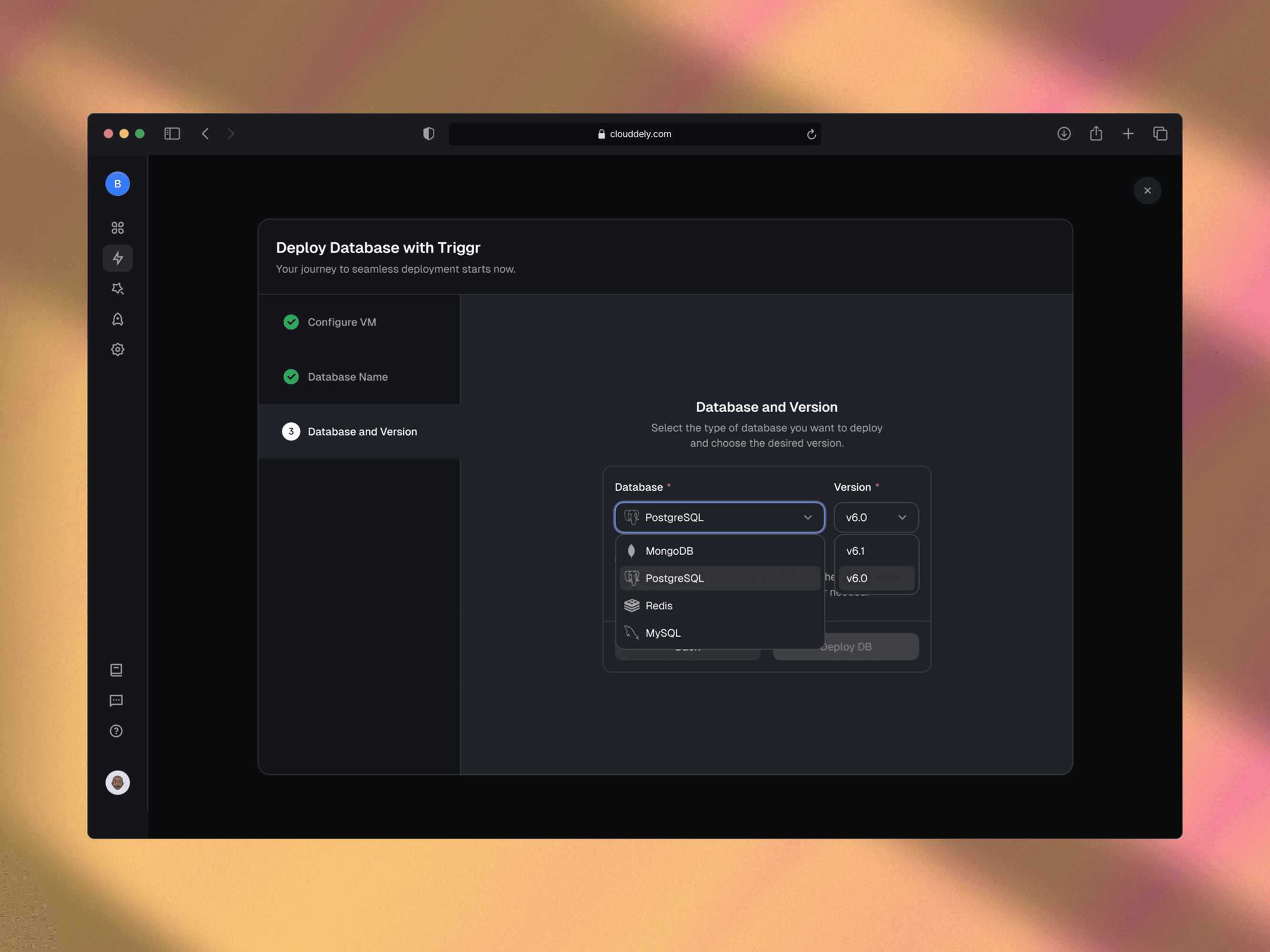1270x952 pixels.
Task: Click the sparkle star sidebar icon
Action: click(x=118, y=288)
